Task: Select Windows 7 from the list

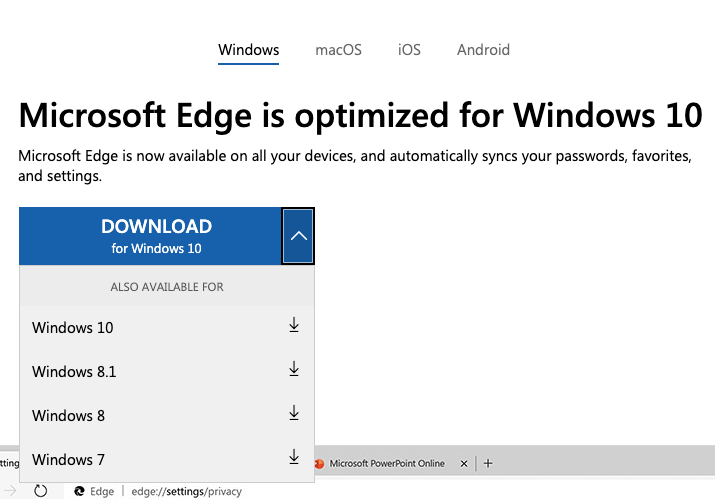Action: (x=167, y=459)
